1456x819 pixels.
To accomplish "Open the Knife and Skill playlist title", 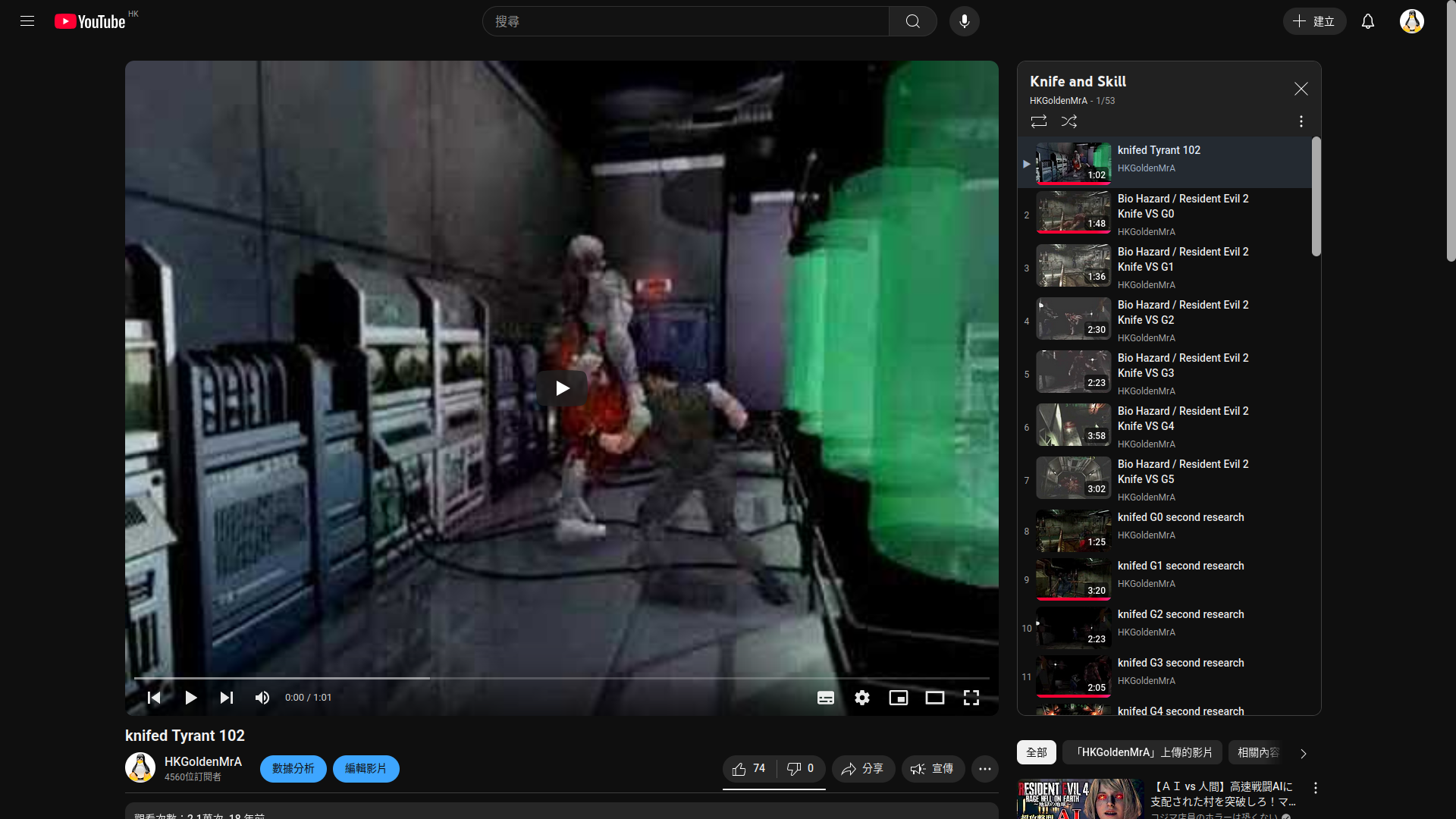I will 1078,81.
